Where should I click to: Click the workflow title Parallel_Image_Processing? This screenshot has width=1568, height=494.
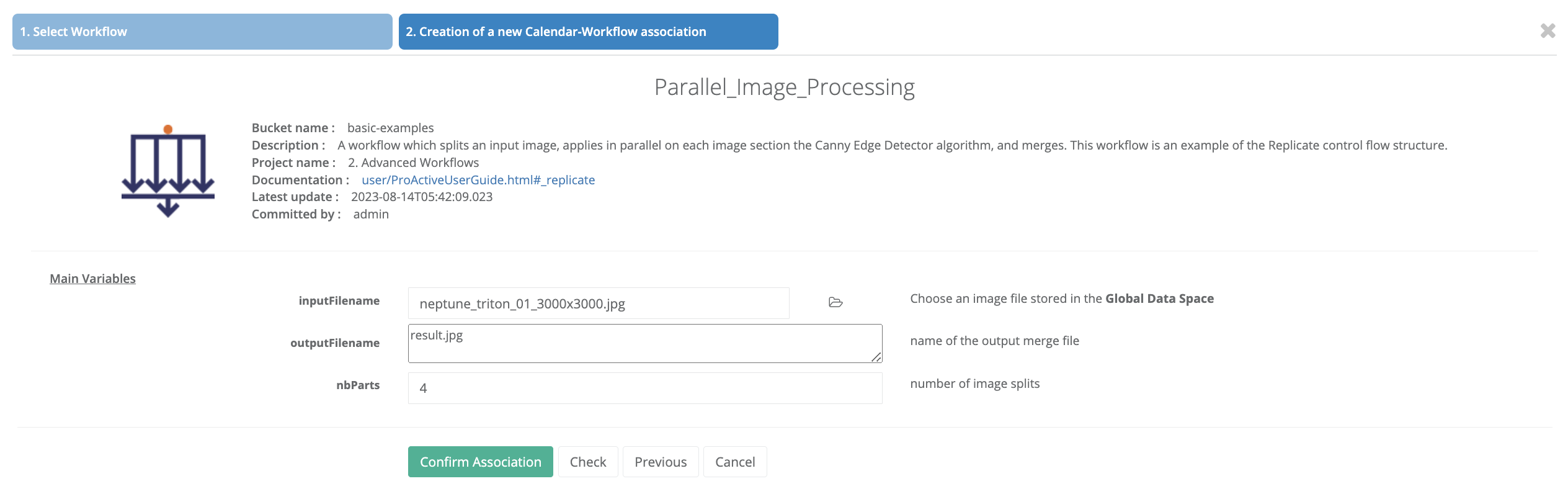(x=784, y=87)
